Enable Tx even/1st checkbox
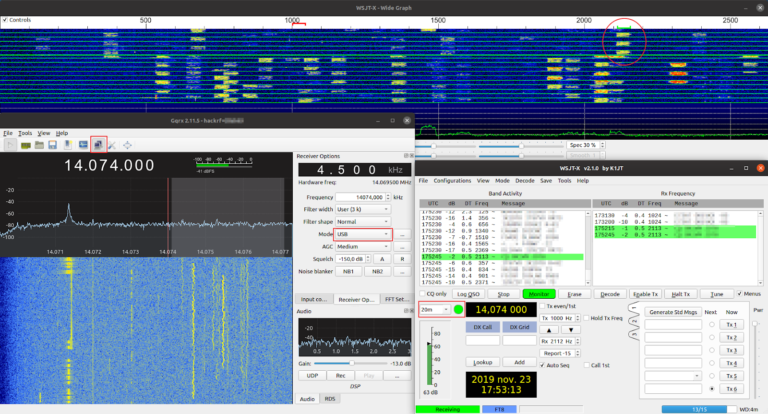The image size is (768, 414). (542, 306)
